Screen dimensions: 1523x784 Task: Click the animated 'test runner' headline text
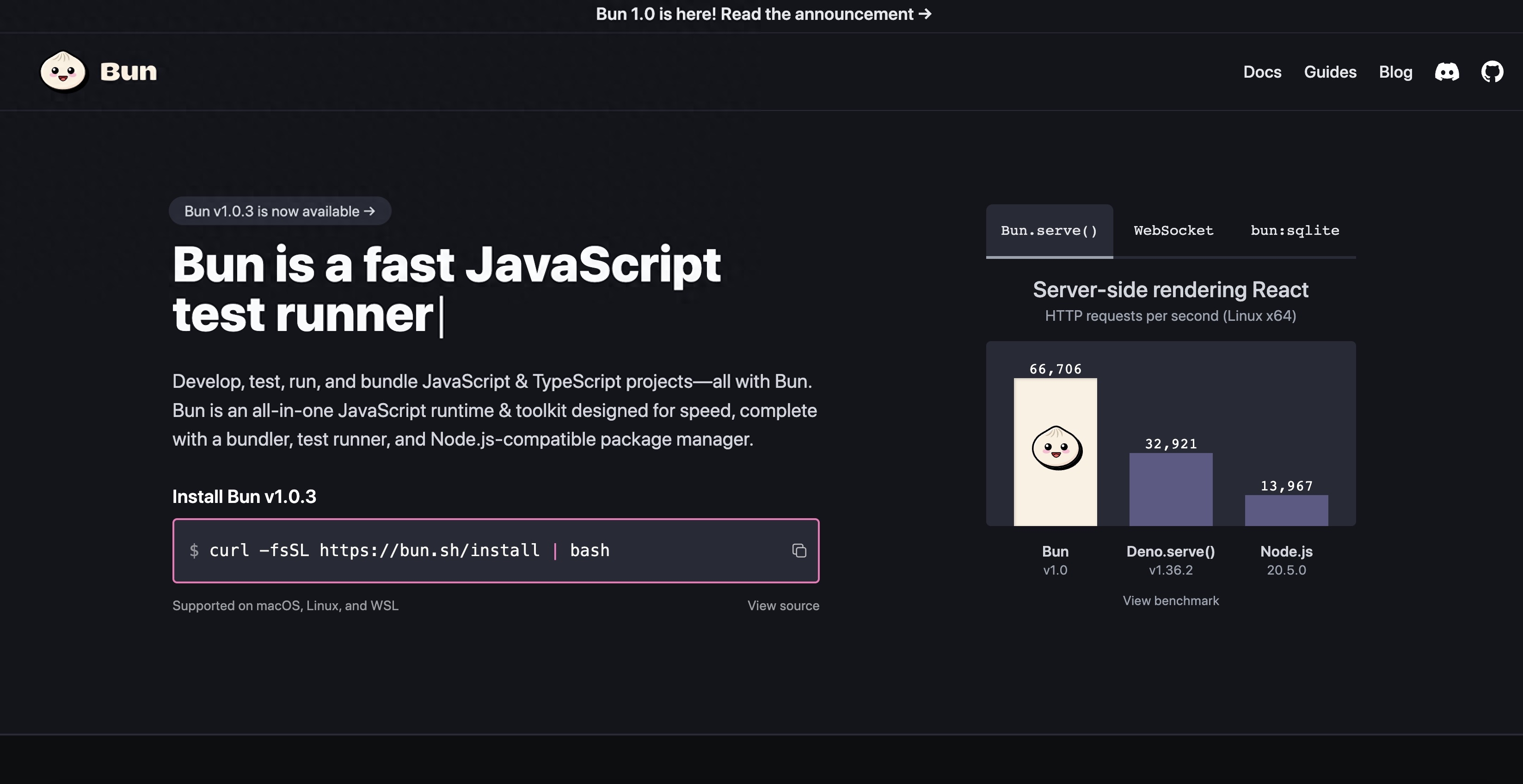click(303, 314)
